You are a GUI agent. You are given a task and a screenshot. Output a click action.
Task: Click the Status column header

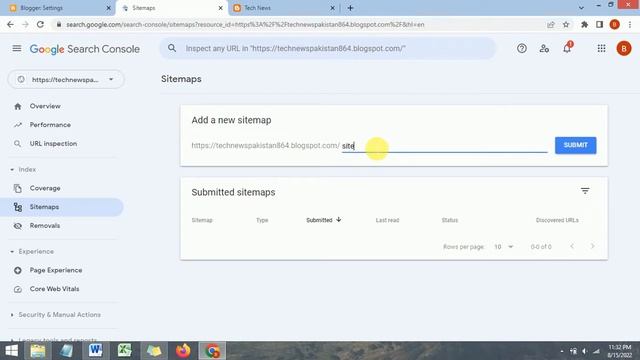(x=449, y=220)
